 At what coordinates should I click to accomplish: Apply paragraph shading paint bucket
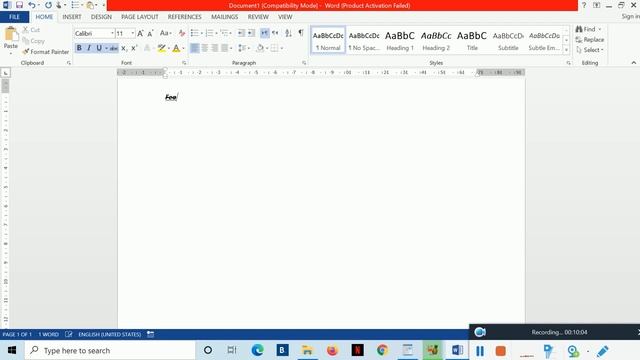[260, 48]
